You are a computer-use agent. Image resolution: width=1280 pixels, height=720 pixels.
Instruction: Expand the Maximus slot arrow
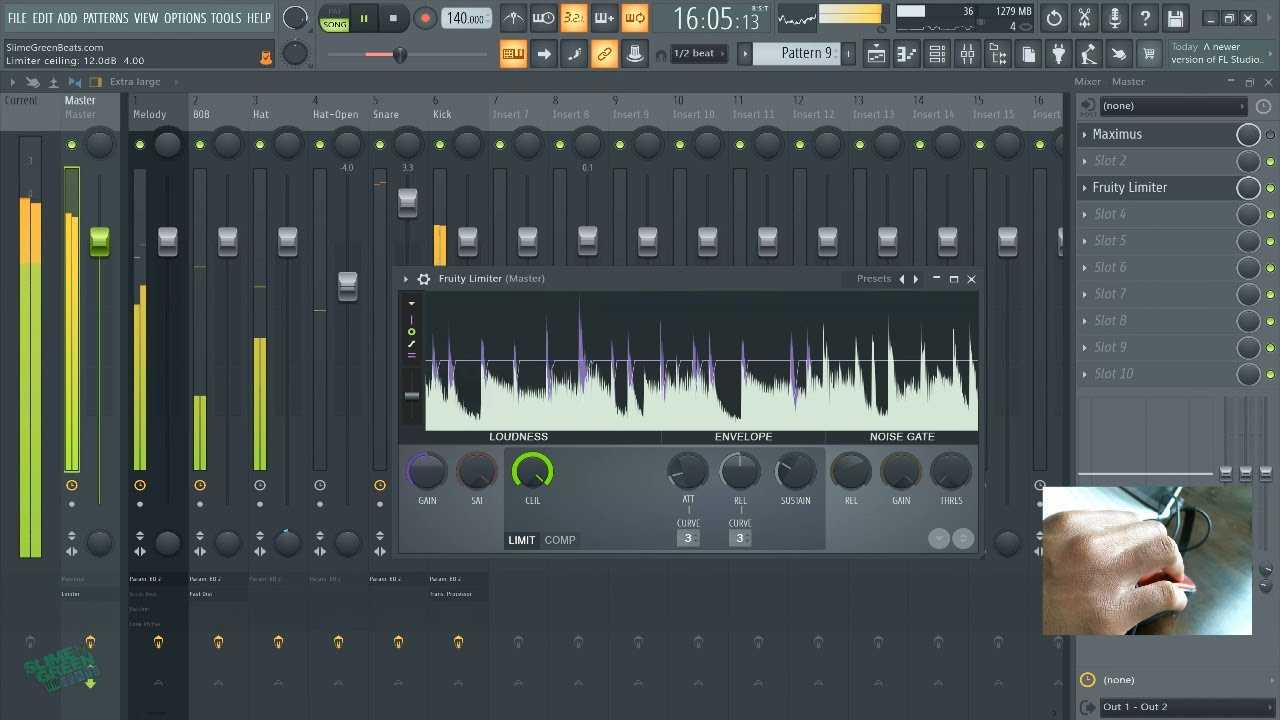point(1085,134)
